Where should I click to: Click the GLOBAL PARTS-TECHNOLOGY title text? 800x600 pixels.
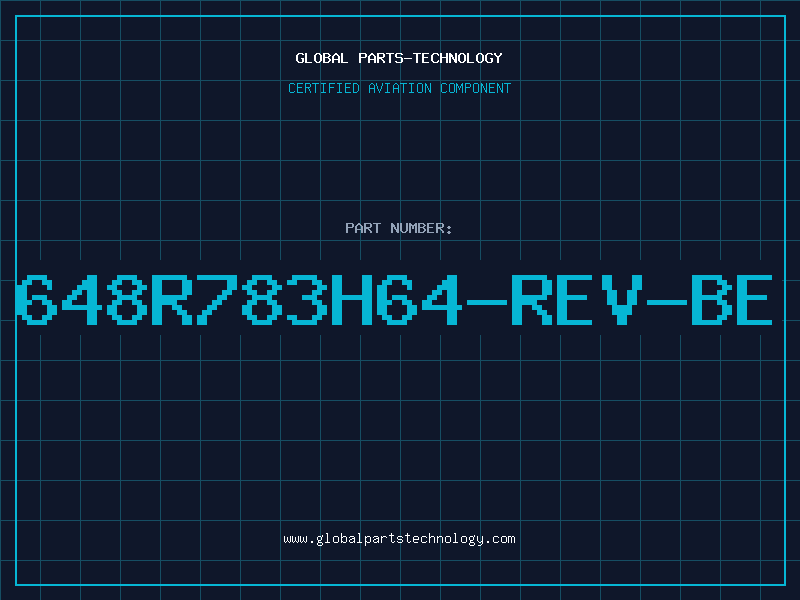click(399, 58)
